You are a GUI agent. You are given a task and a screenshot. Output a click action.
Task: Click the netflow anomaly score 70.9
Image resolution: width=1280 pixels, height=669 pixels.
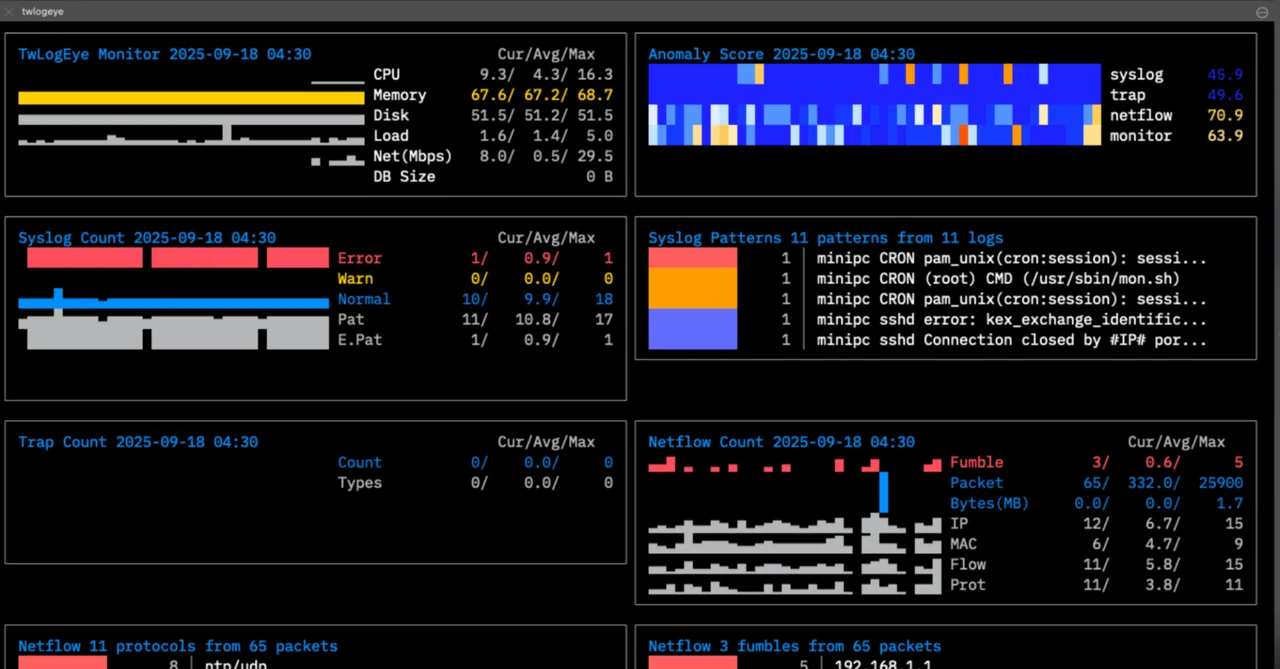1225,115
